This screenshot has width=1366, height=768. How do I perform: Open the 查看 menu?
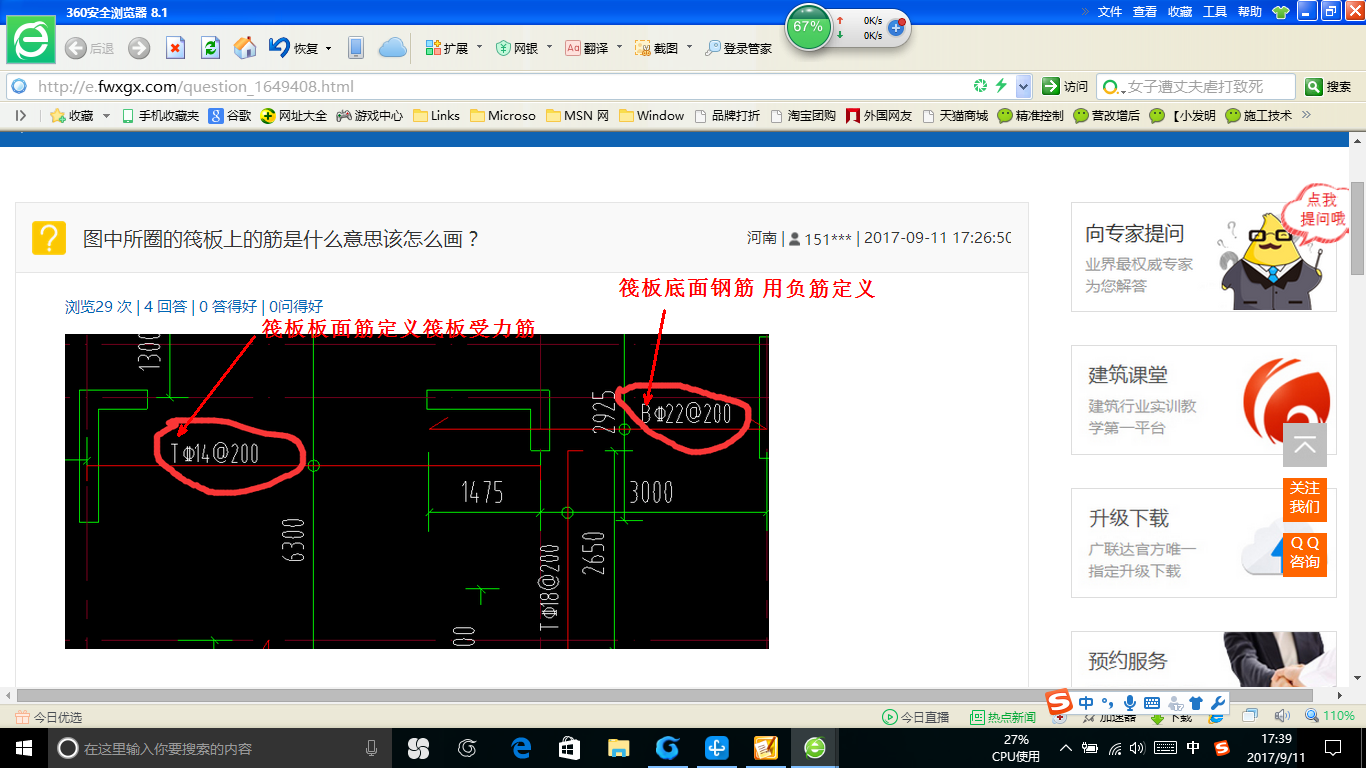click(1145, 12)
